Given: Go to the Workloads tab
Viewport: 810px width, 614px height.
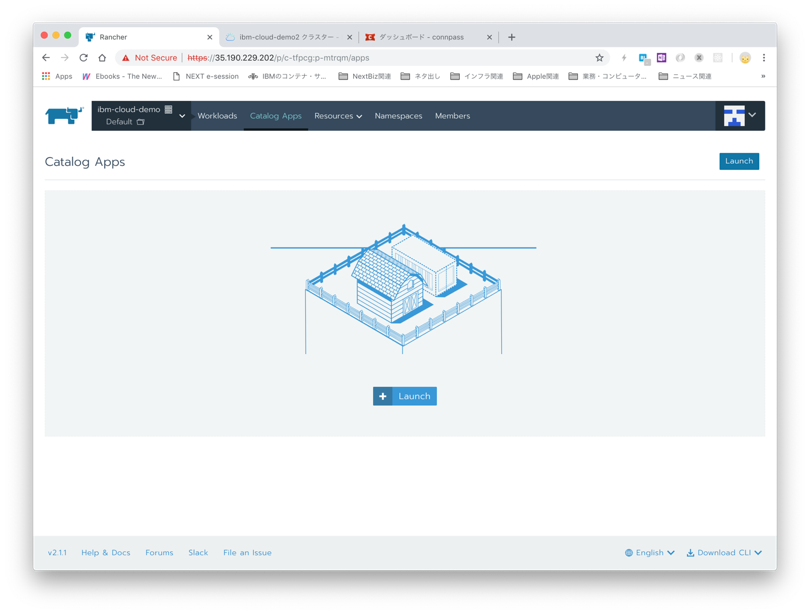Looking at the screenshot, I should (x=217, y=116).
